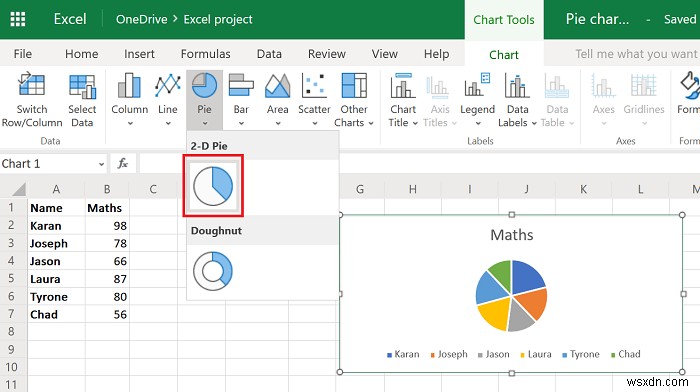Open Other Charts gallery
This screenshot has height=392, width=700.
click(x=354, y=100)
